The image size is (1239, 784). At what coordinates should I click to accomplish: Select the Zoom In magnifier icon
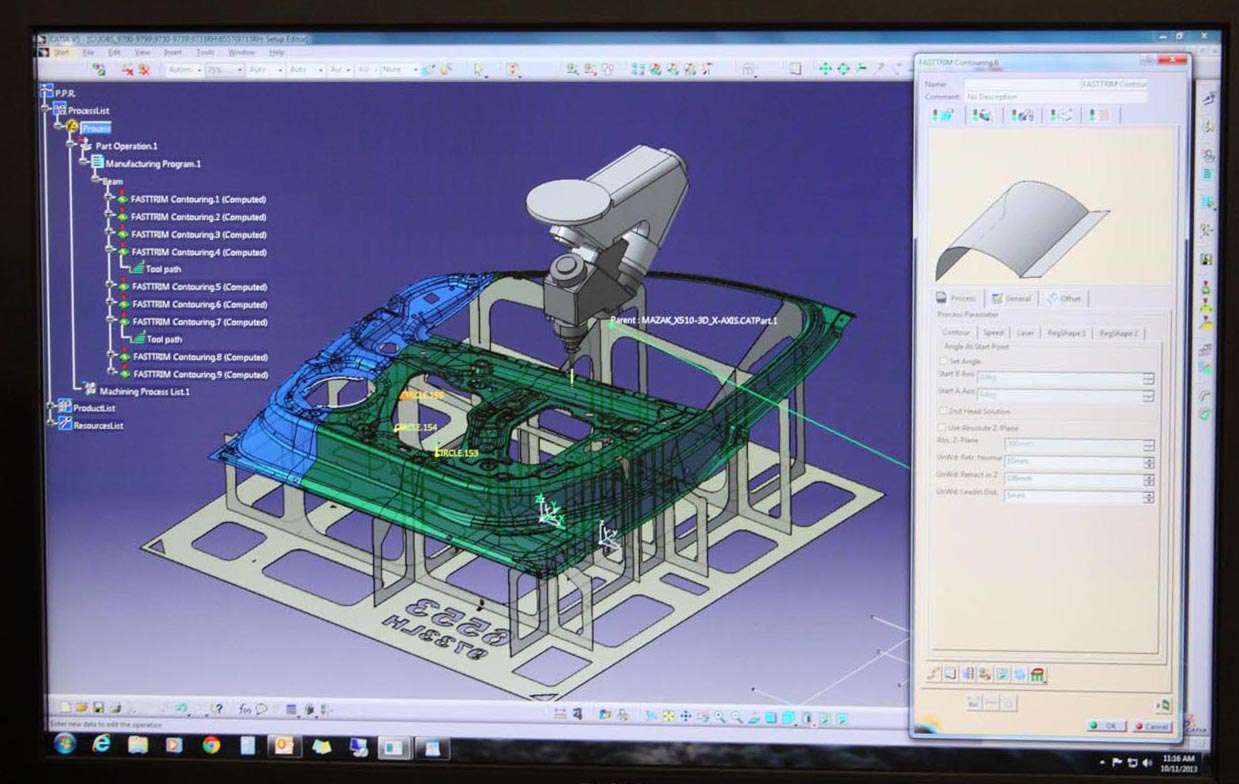(x=720, y=716)
